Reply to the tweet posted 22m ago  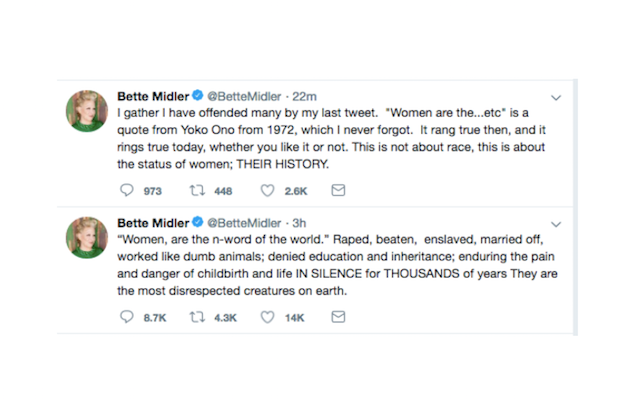point(127,191)
